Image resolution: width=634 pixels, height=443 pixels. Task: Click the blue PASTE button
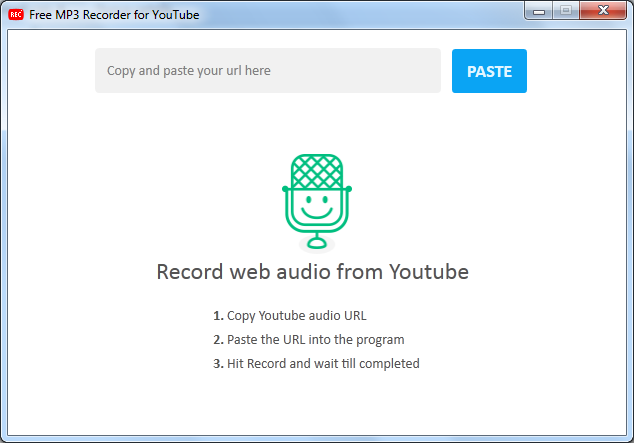point(489,71)
